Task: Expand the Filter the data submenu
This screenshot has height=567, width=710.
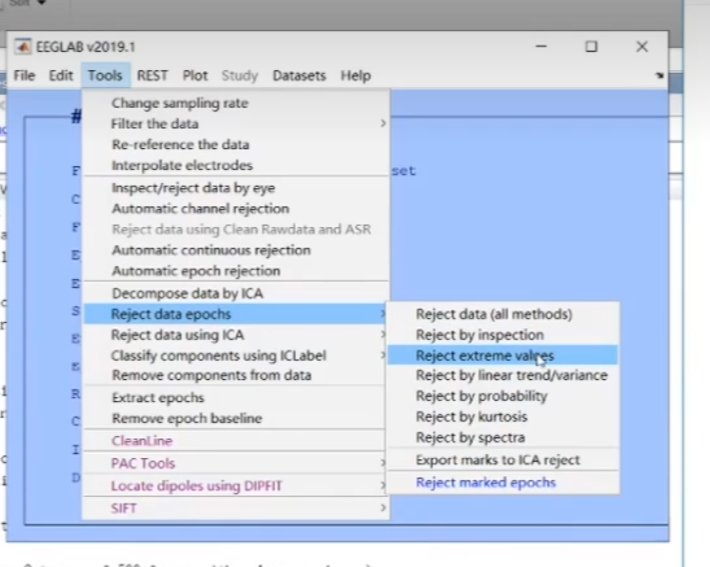Action: 382,124
